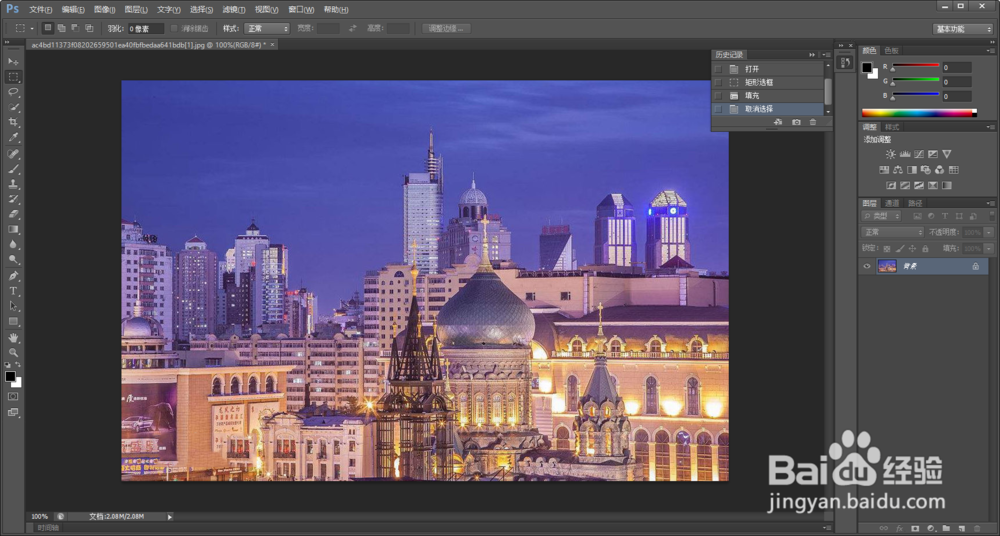Add a Color Balance adjustment
The image size is (1000, 536).
pyautogui.click(x=898, y=170)
